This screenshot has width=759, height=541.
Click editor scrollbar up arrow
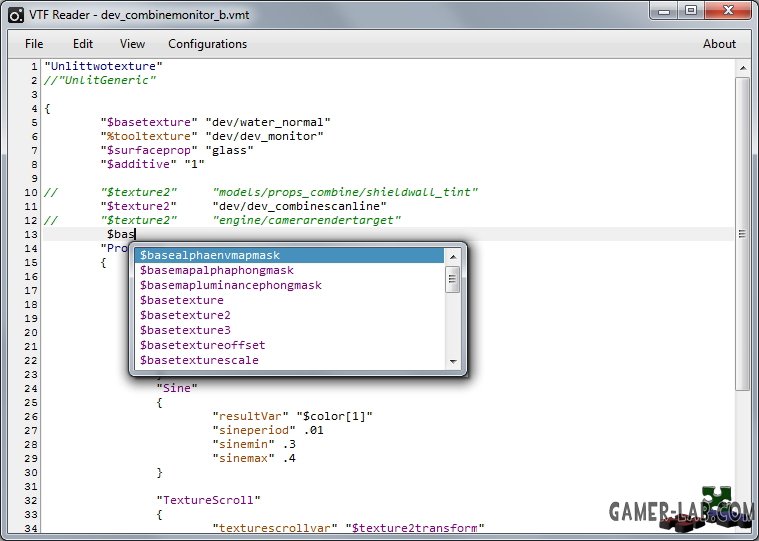click(743, 68)
